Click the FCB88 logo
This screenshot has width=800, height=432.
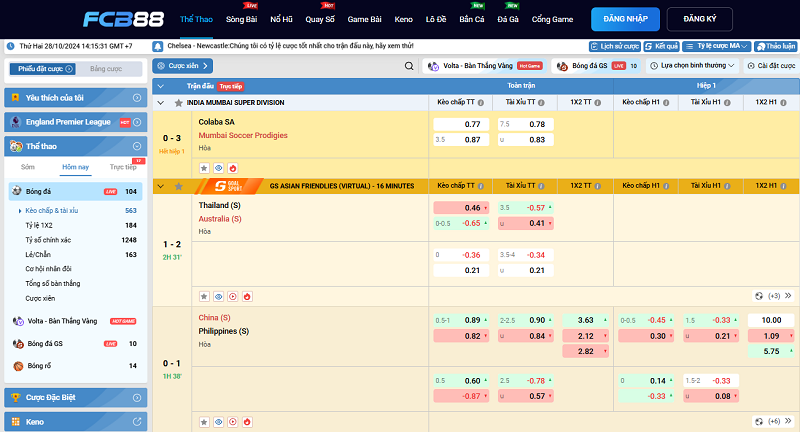pyautogui.click(x=123, y=19)
